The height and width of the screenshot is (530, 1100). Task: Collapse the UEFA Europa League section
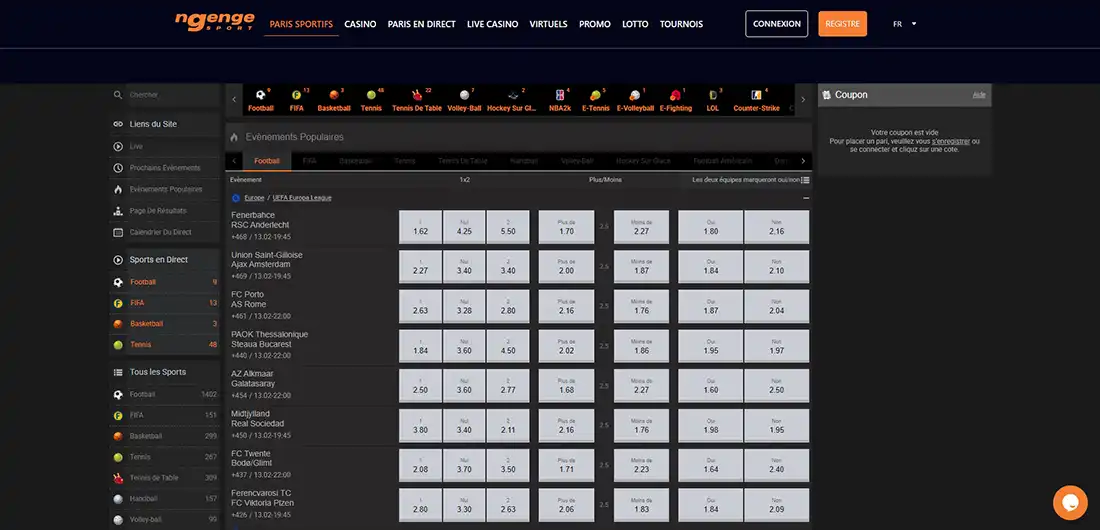tap(806, 198)
